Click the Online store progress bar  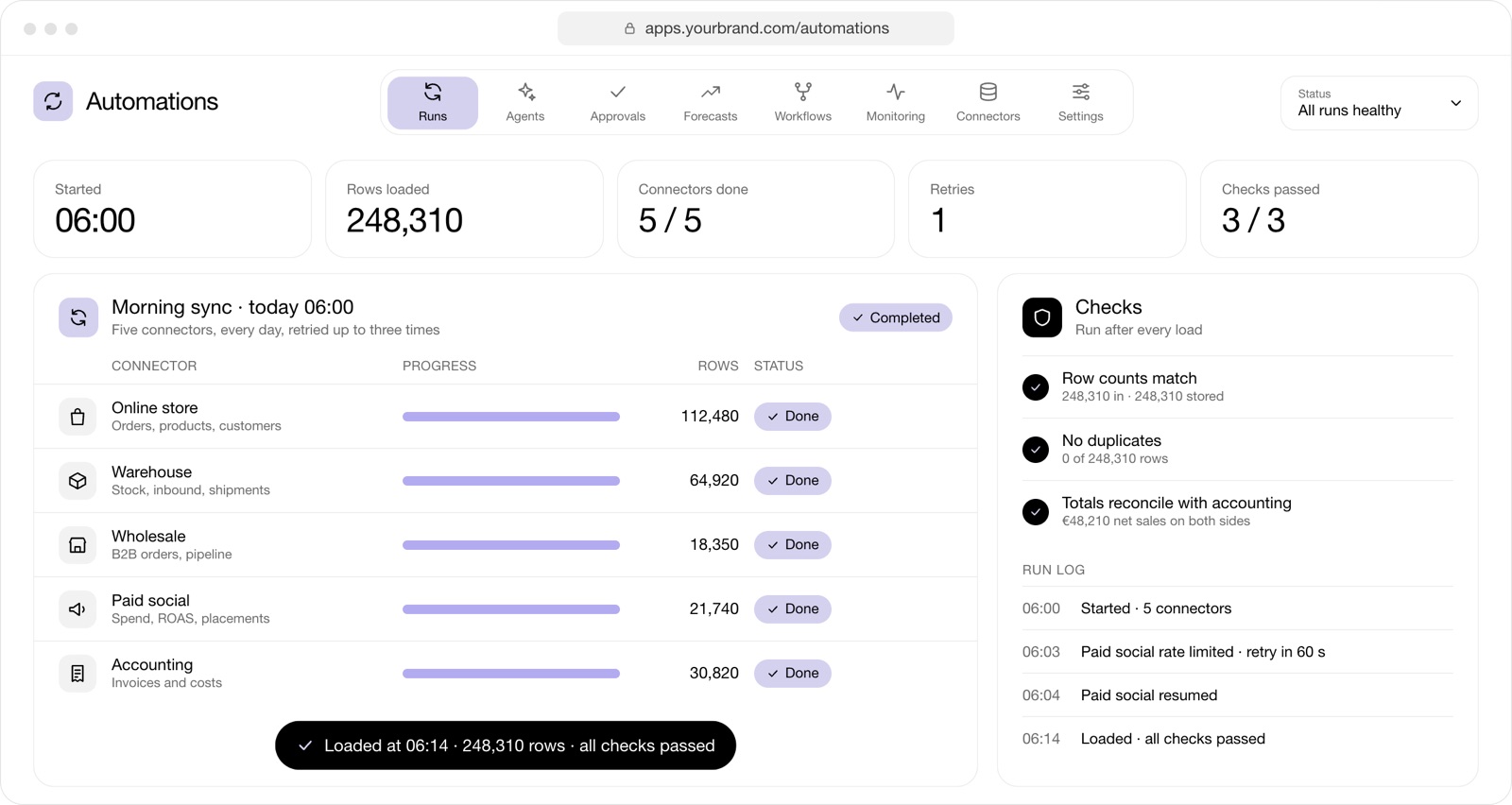pyautogui.click(x=511, y=417)
